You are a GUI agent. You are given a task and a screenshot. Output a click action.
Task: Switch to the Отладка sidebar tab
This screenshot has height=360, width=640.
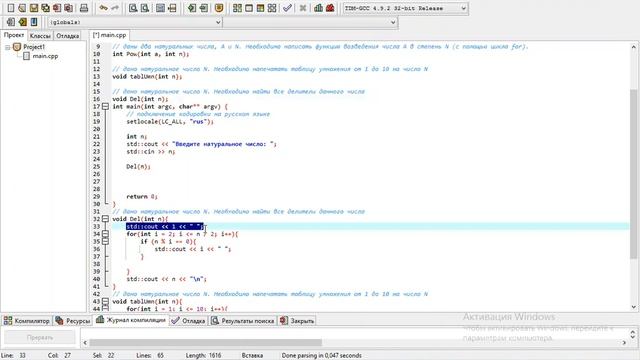67,36
